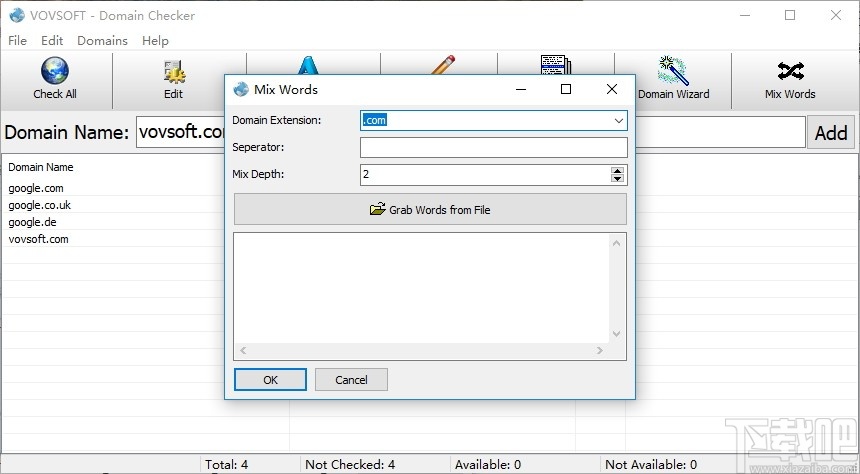Select the google.com row

coord(36,188)
